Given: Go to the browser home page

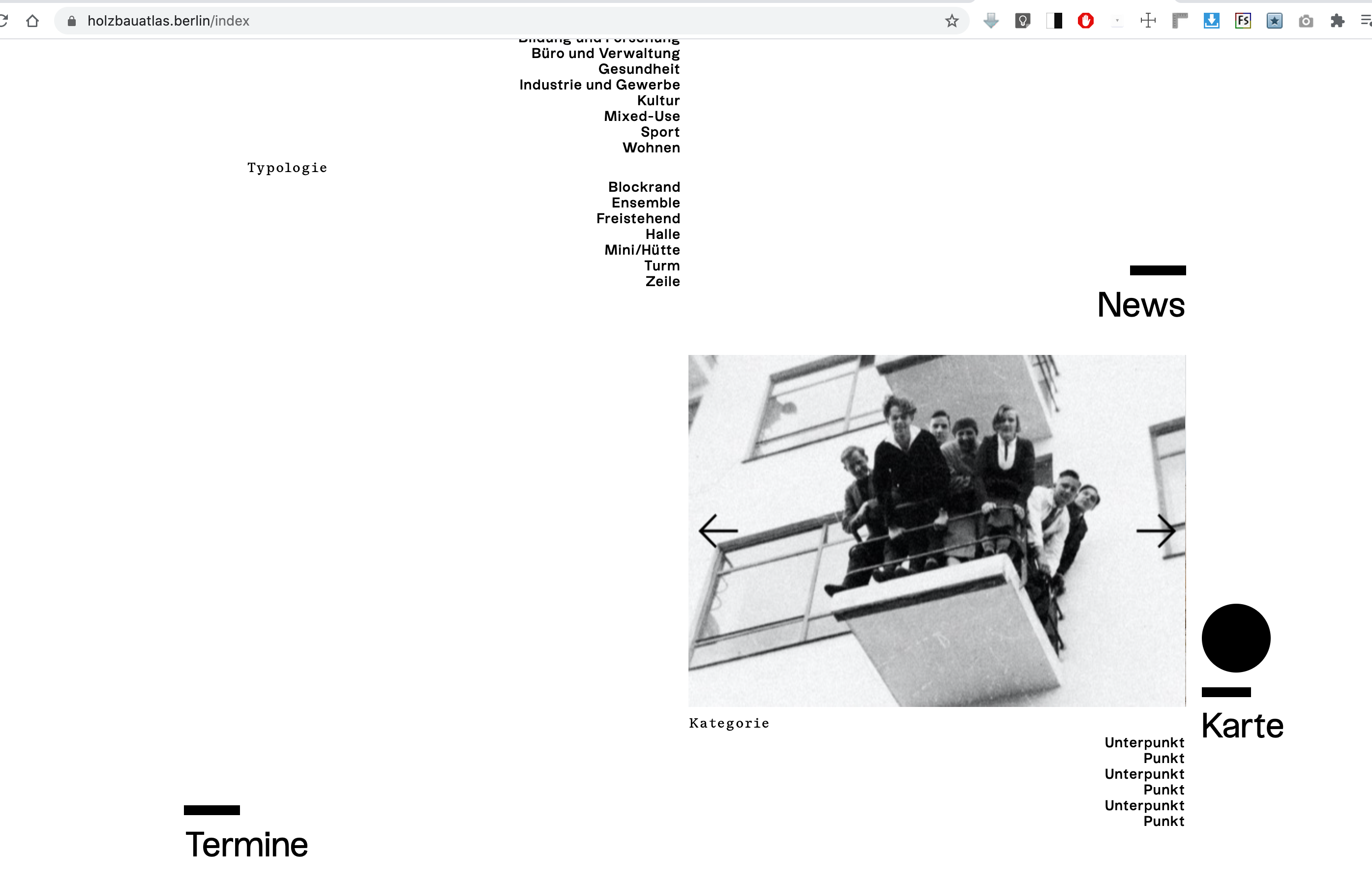Looking at the screenshot, I should pyautogui.click(x=32, y=21).
